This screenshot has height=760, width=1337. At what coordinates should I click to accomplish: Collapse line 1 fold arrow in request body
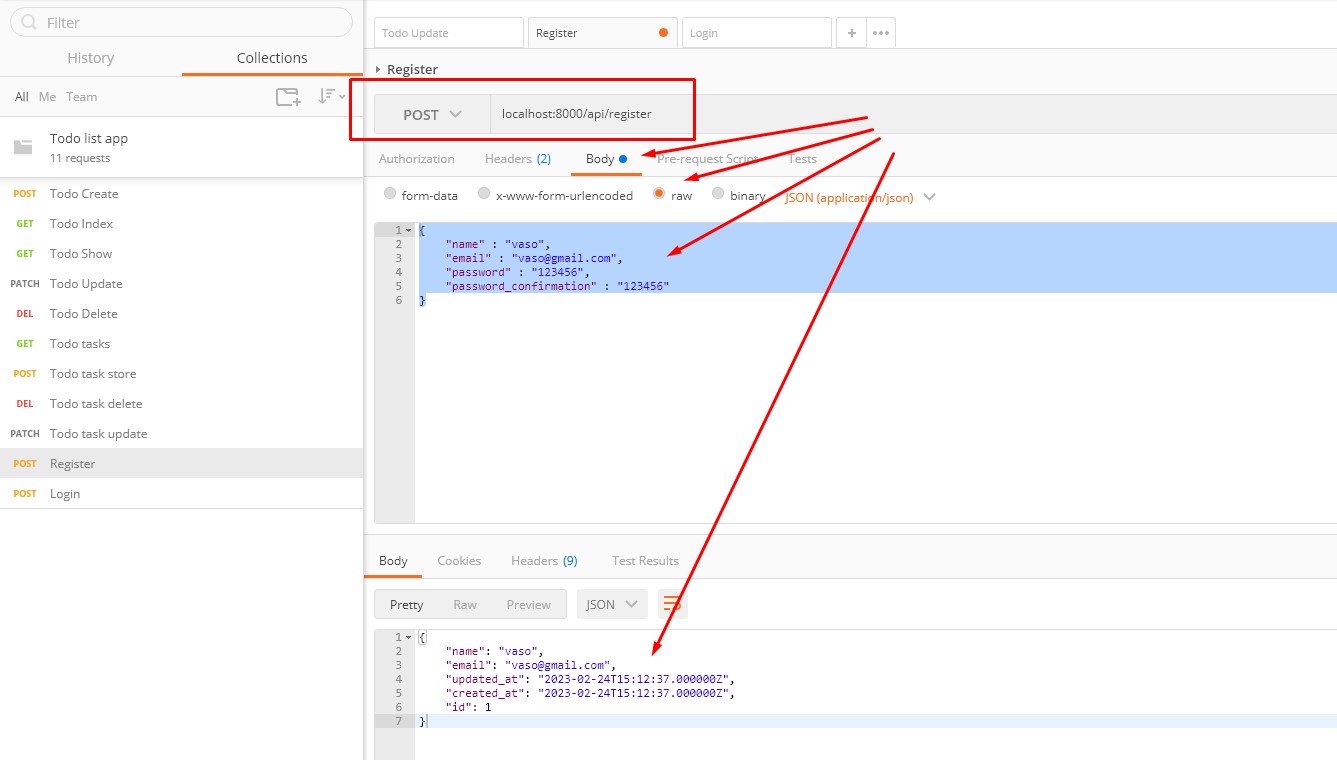click(408, 231)
